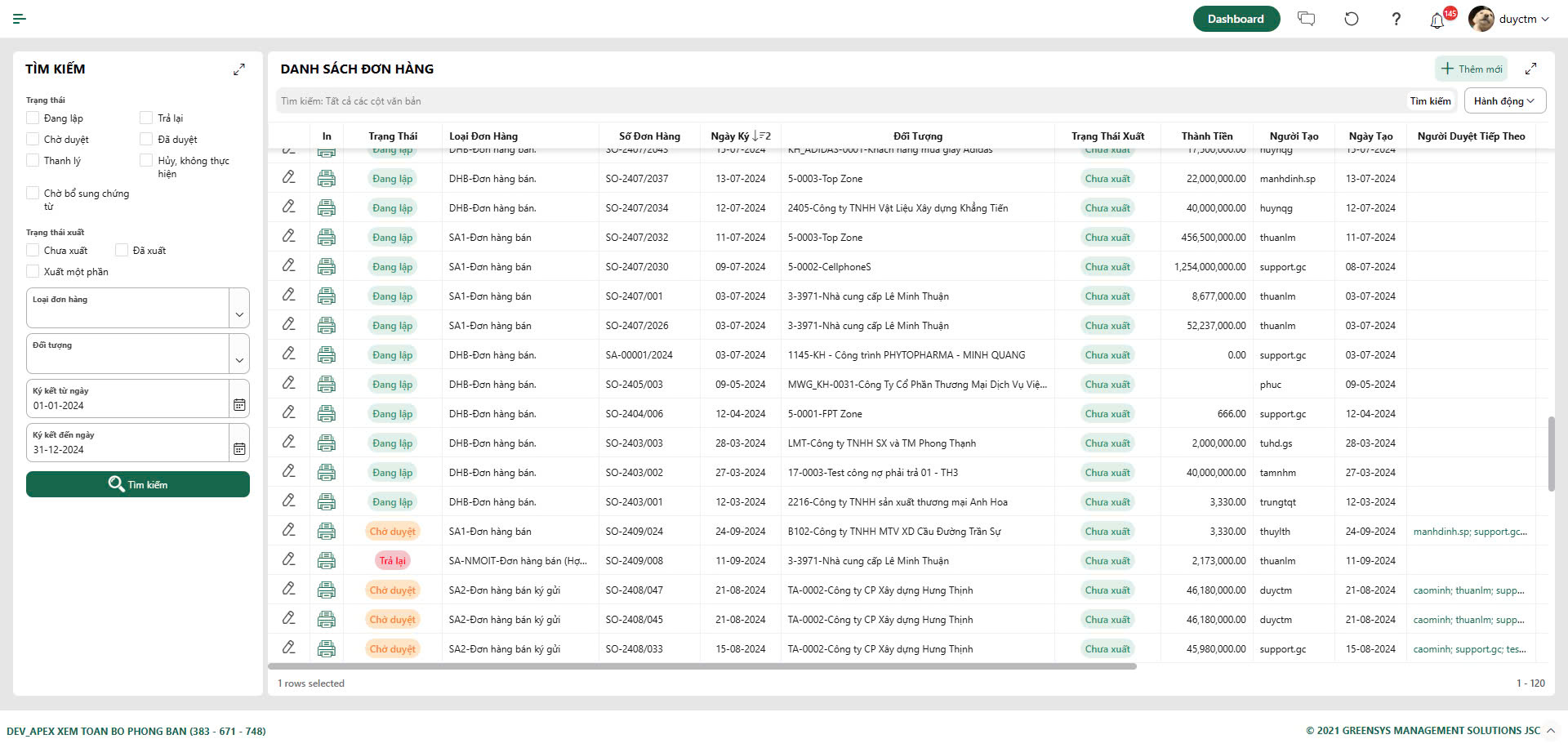Check the Chờ duyệt status filter
Image resolution: width=1568 pixels, height=748 pixels.
33,139
